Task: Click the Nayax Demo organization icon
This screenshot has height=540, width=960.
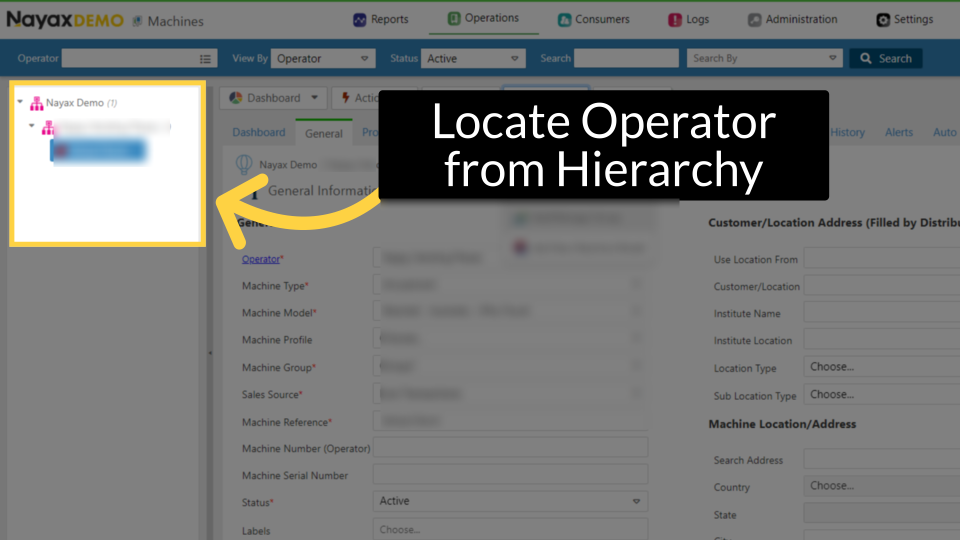Action: coord(37,103)
